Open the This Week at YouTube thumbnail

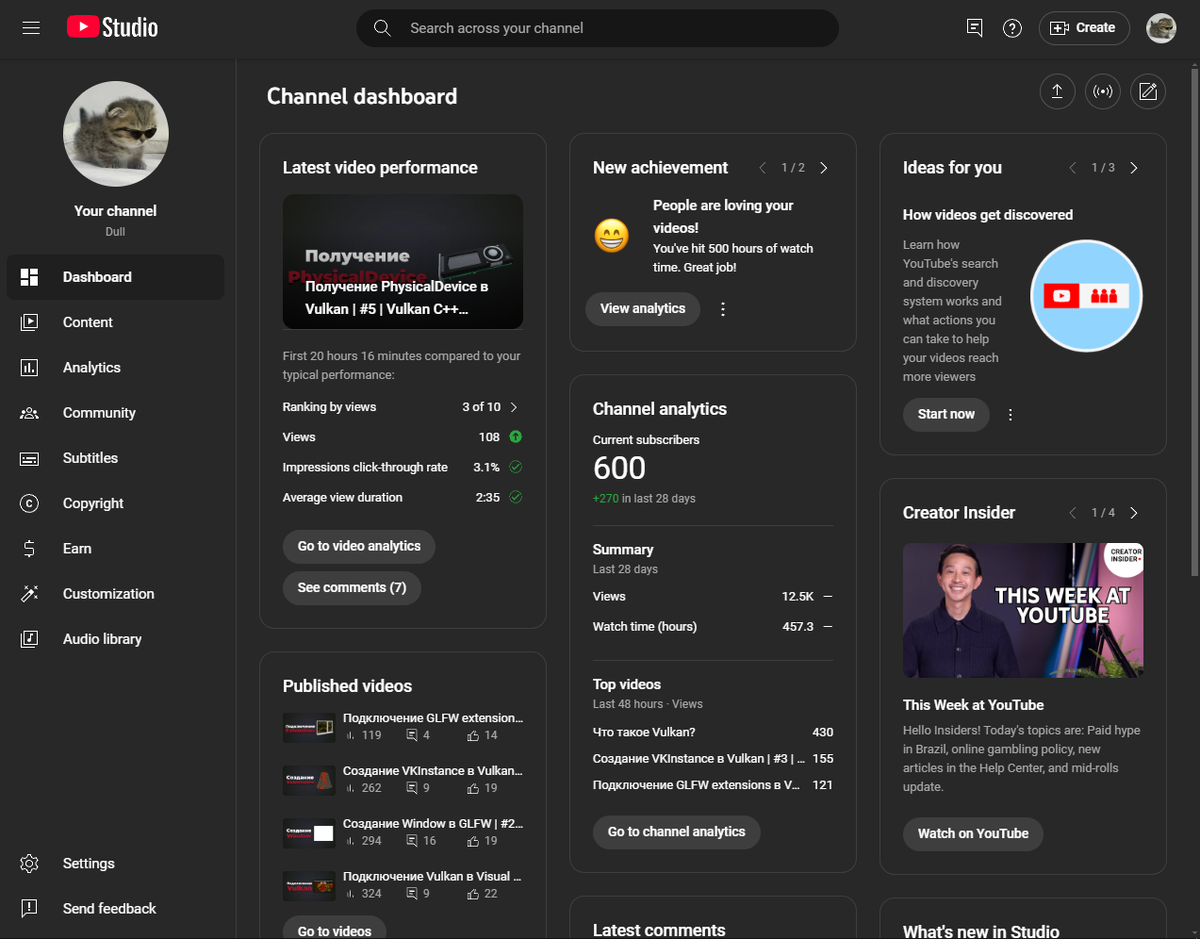pyautogui.click(x=1023, y=611)
